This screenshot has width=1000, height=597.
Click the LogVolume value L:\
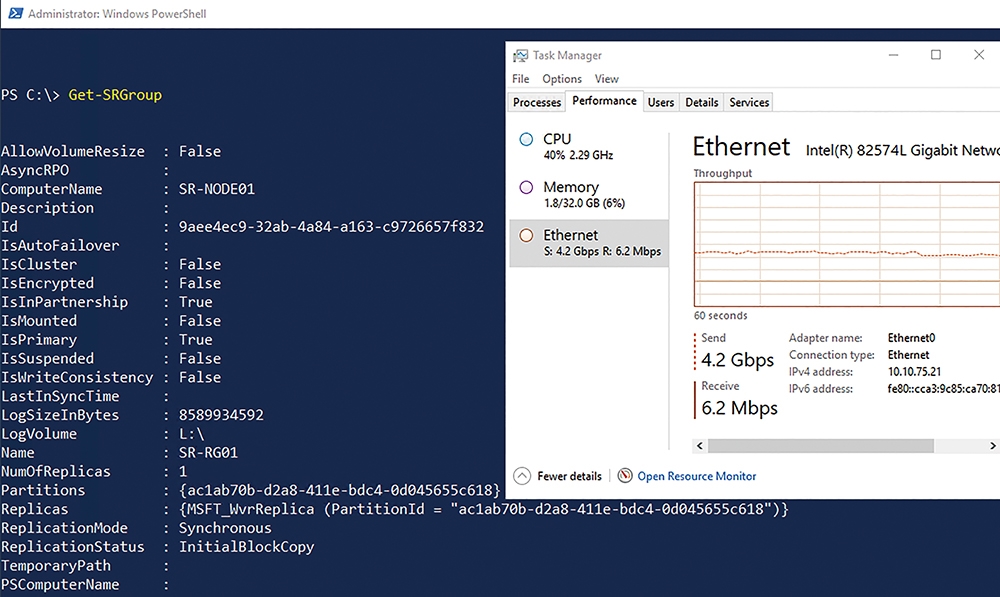(191, 434)
